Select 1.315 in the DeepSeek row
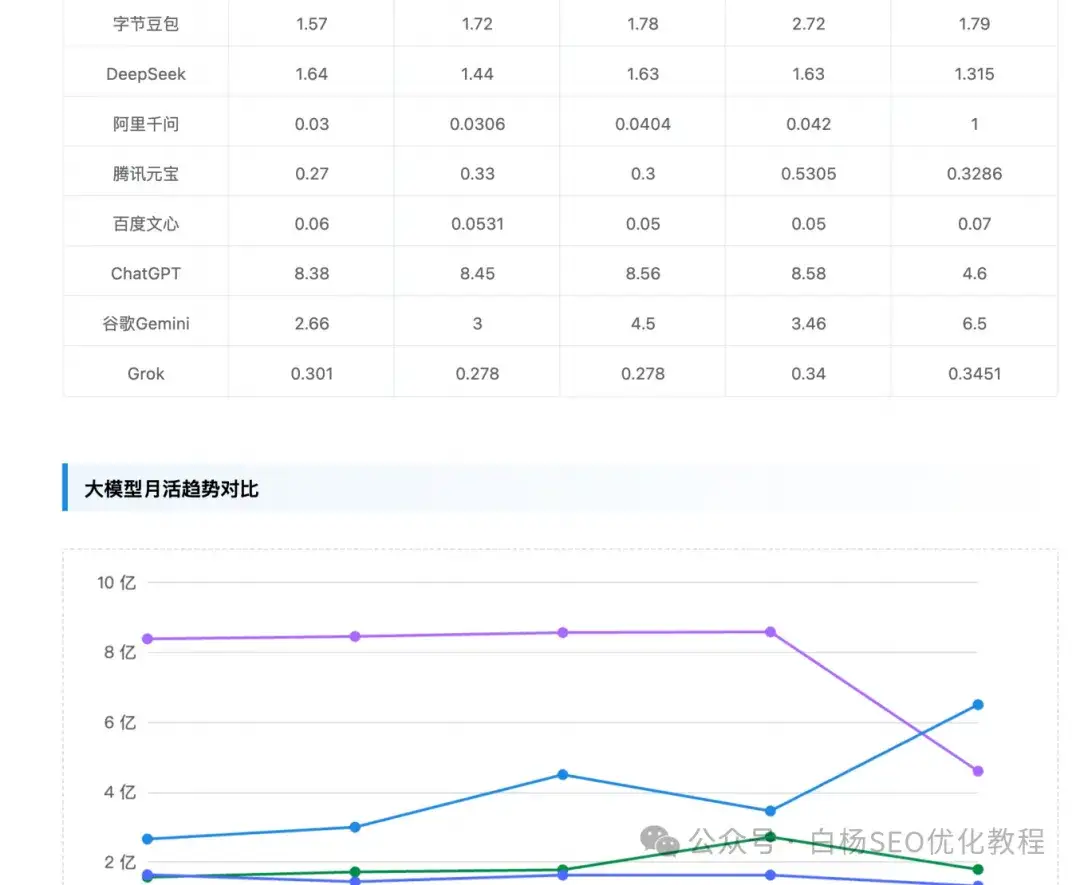This screenshot has width=1080, height=885. coord(974,74)
